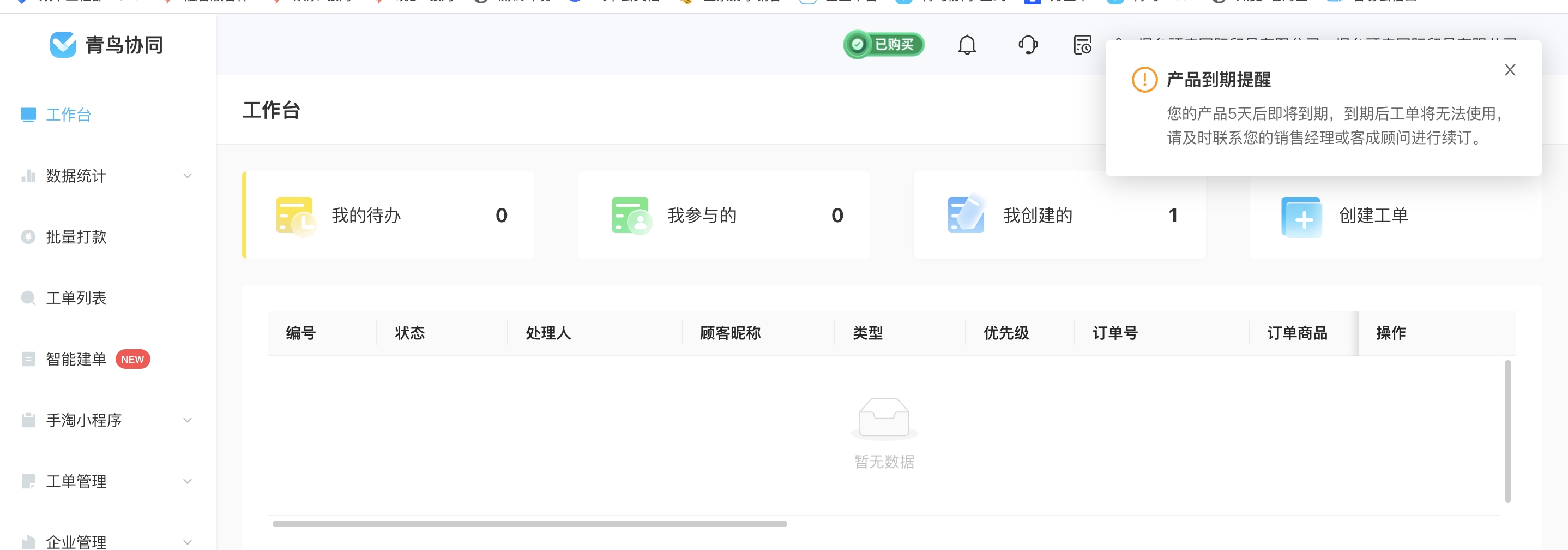1568x550 pixels.
Task: Click the 工作台 page heading
Action: click(272, 110)
